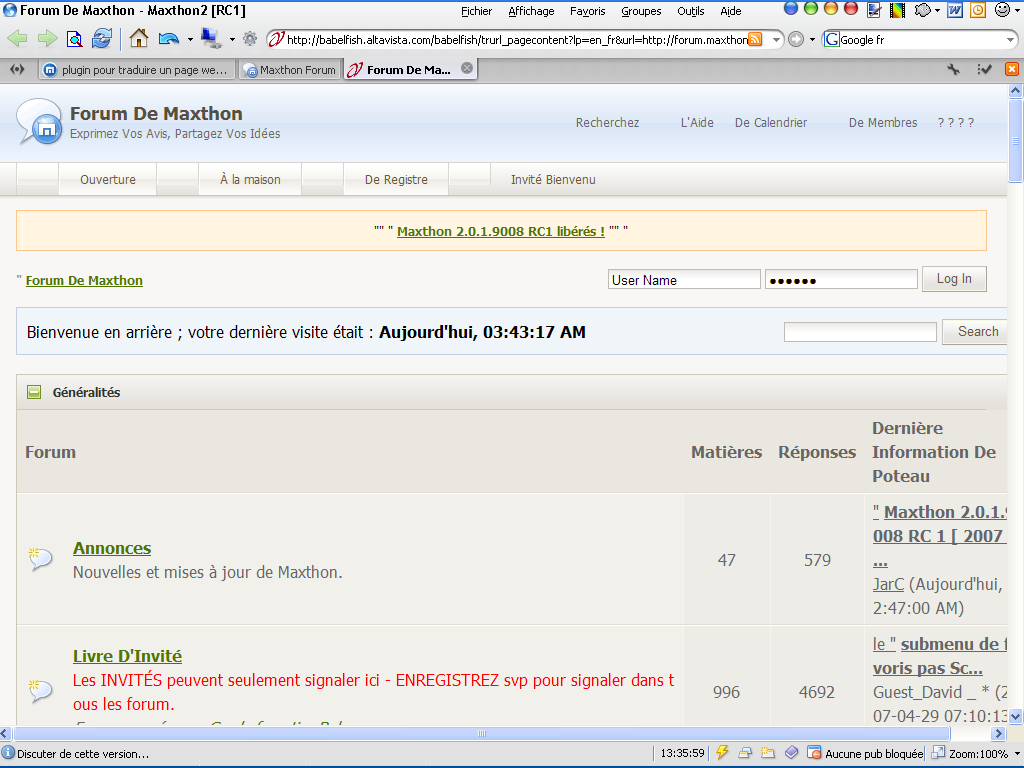Click the orange clock plugin icon

[x=978, y=10]
